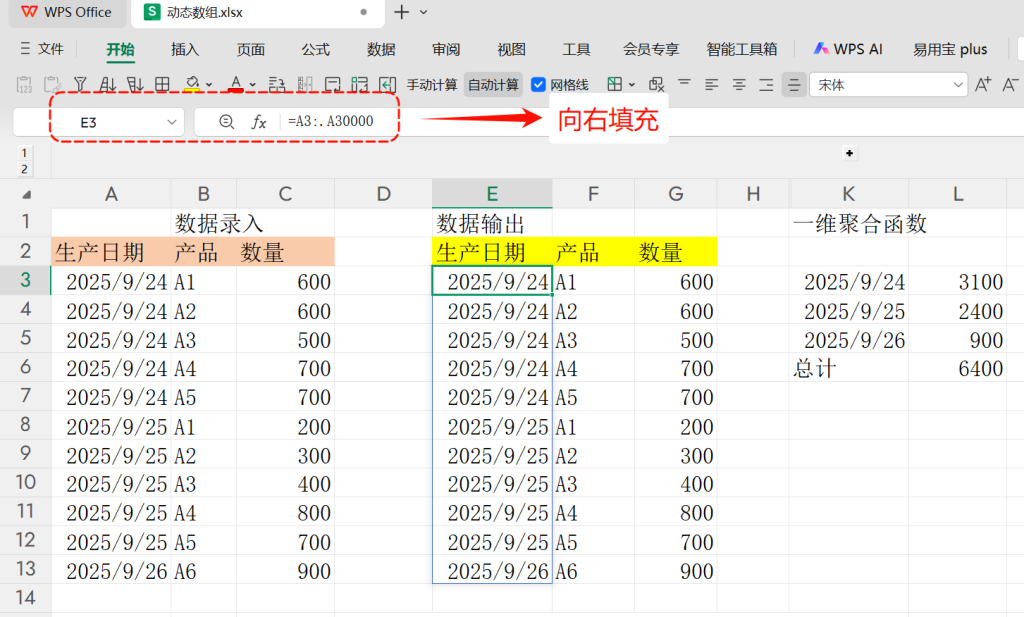Align text left
The height and width of the screenshot is (617, 1024).
pyautogui.click(x=712, y=85)
